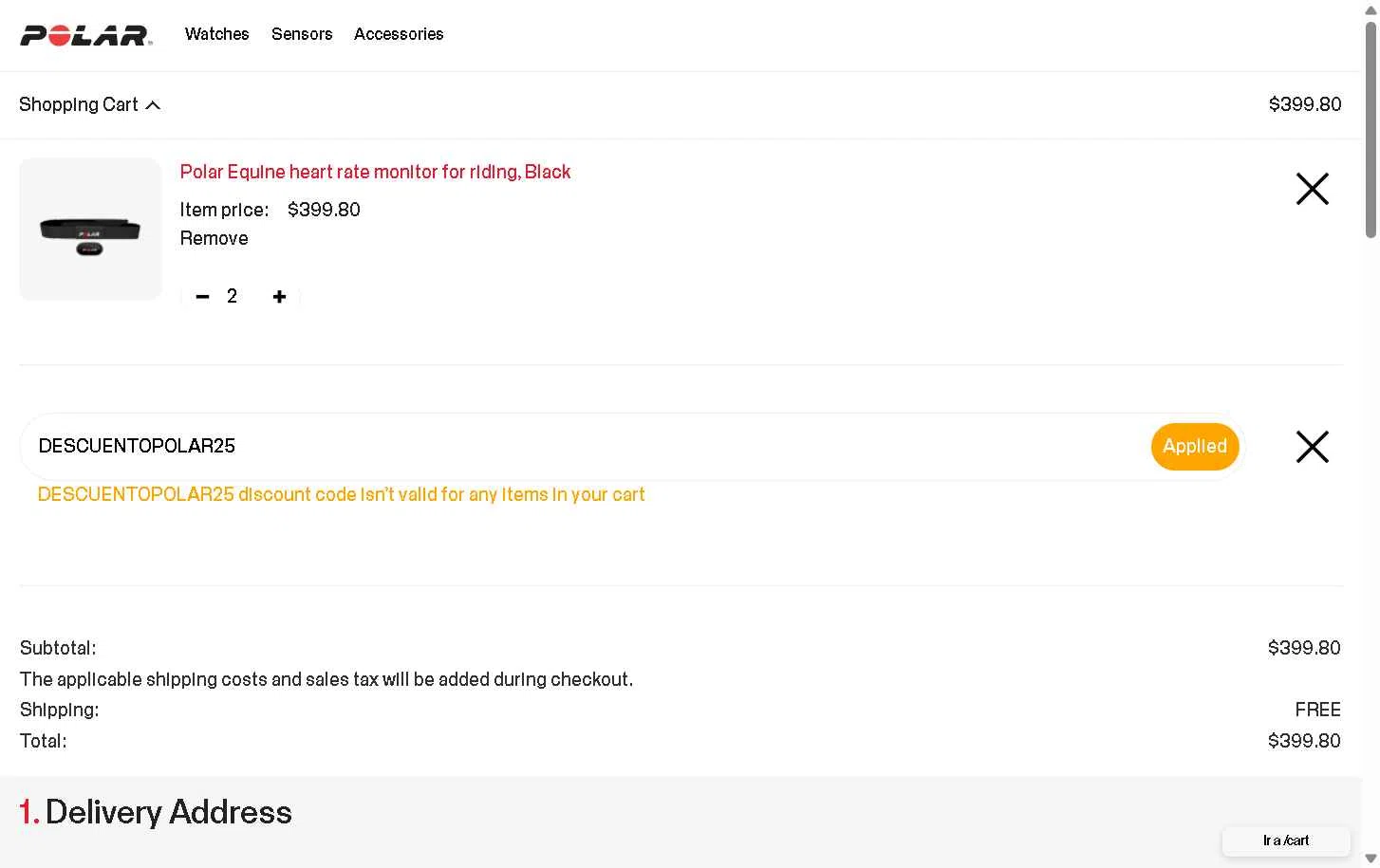Click the heart rate monitor product thumbnail
1380x868 pixels.
point(90,229)
